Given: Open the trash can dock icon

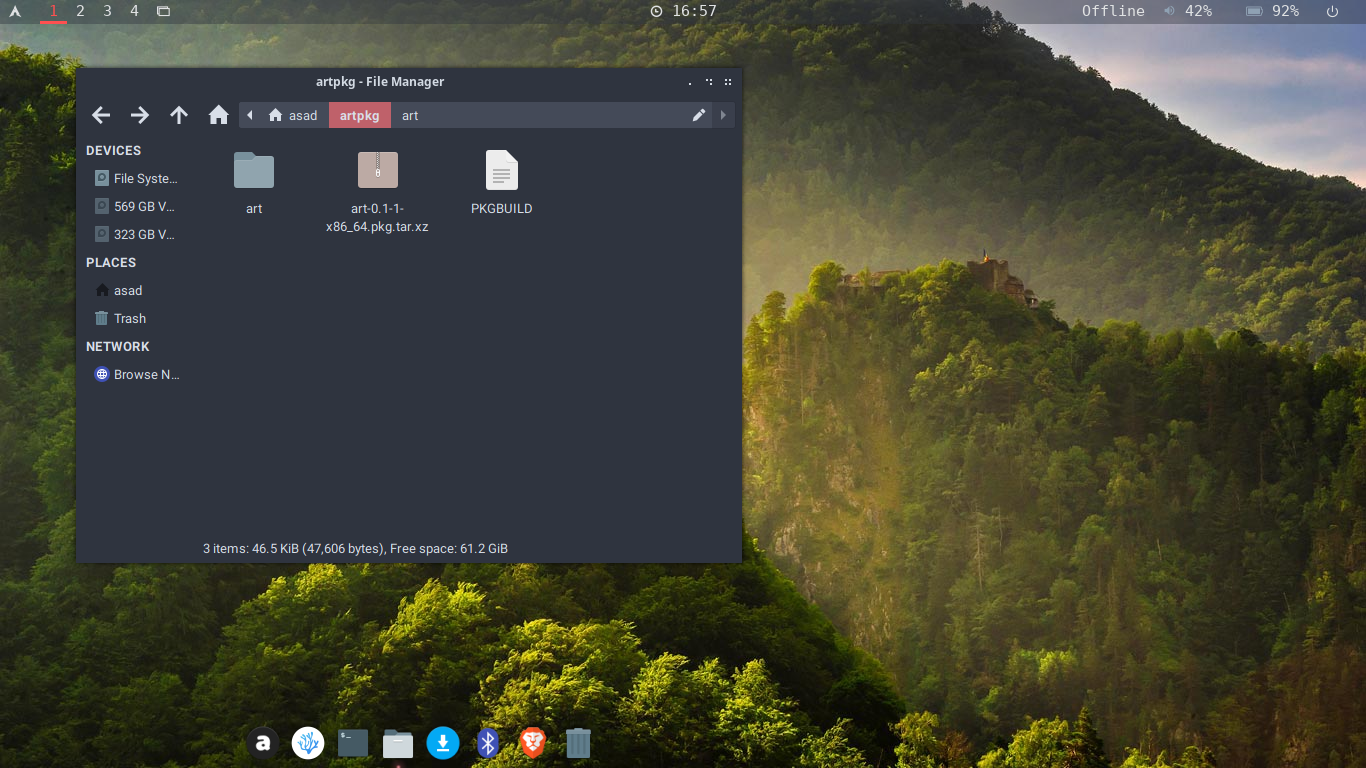Looking at the screenshot, I should click(578, 743).
